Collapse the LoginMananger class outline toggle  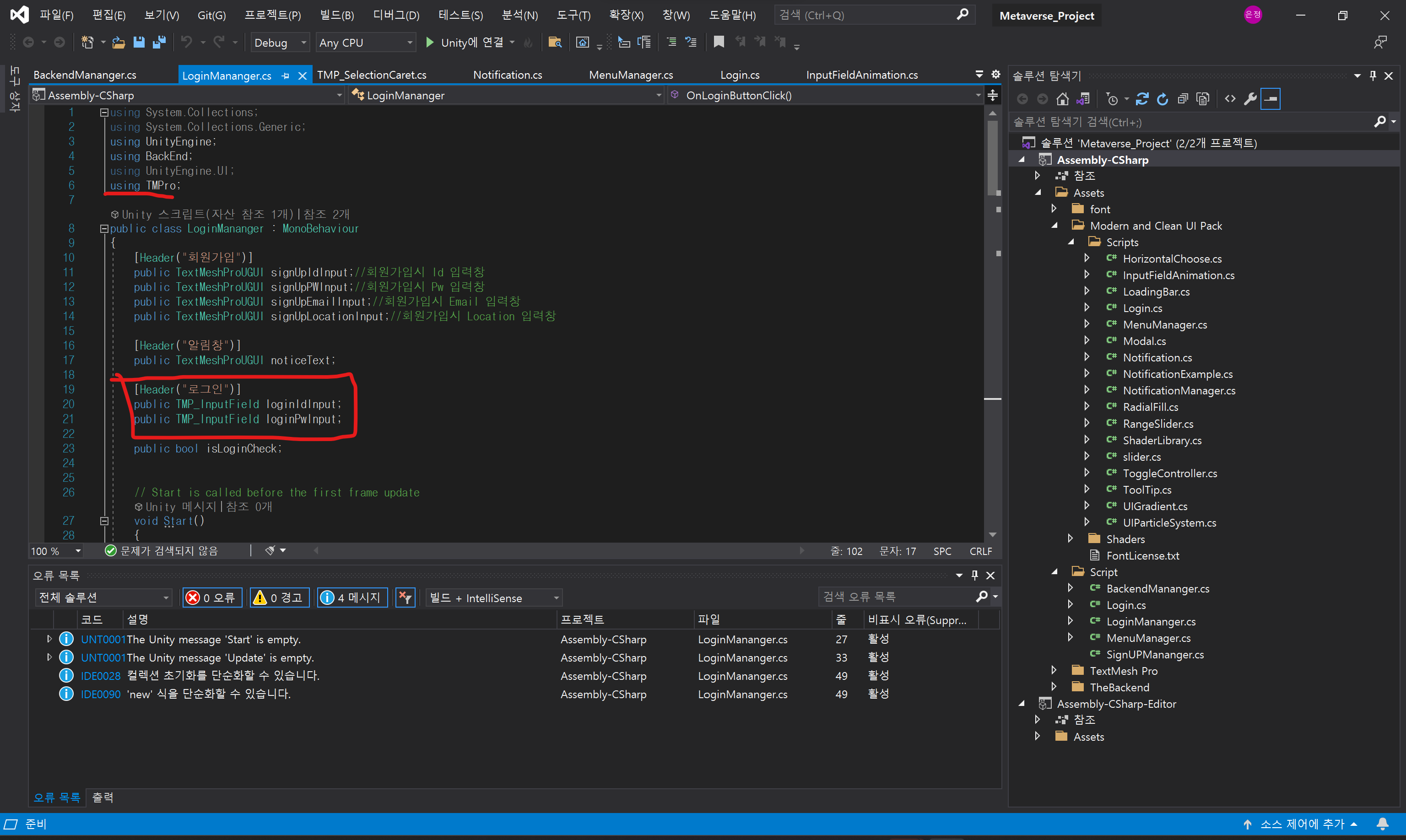[x=104, y=229]
